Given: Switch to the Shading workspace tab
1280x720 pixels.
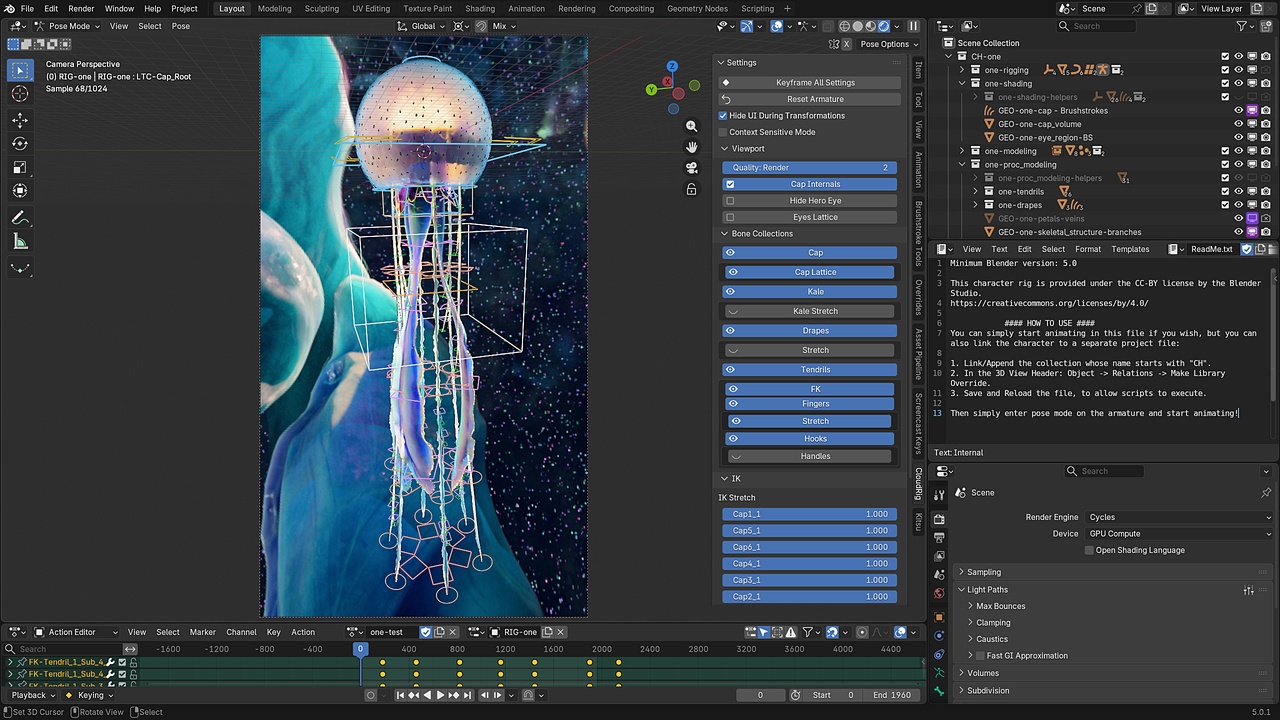Looking at the screenshot, I should point(480,9).
